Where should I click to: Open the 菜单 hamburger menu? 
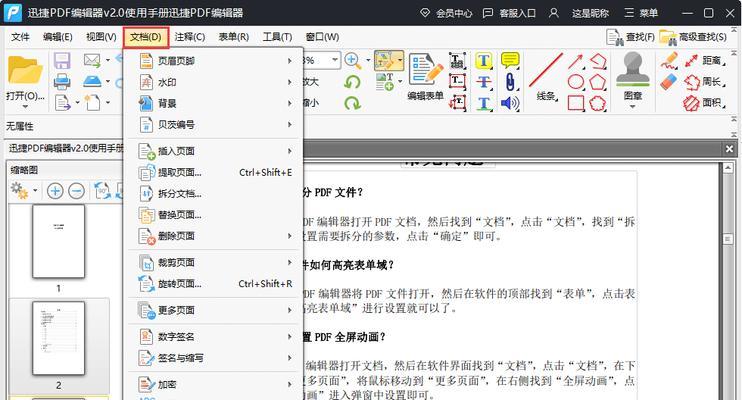pyautogui.click(x=641, y=13)
